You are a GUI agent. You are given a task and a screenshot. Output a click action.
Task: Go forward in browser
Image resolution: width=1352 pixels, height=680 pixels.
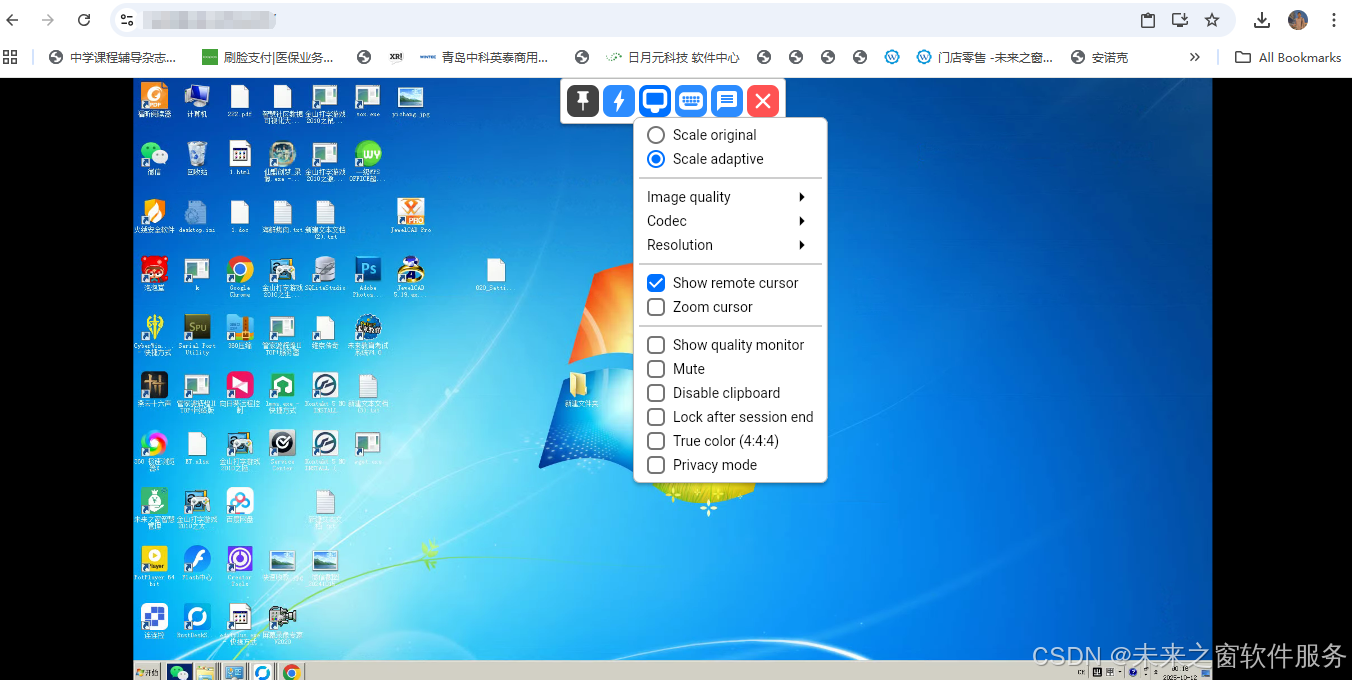(48, 20)
